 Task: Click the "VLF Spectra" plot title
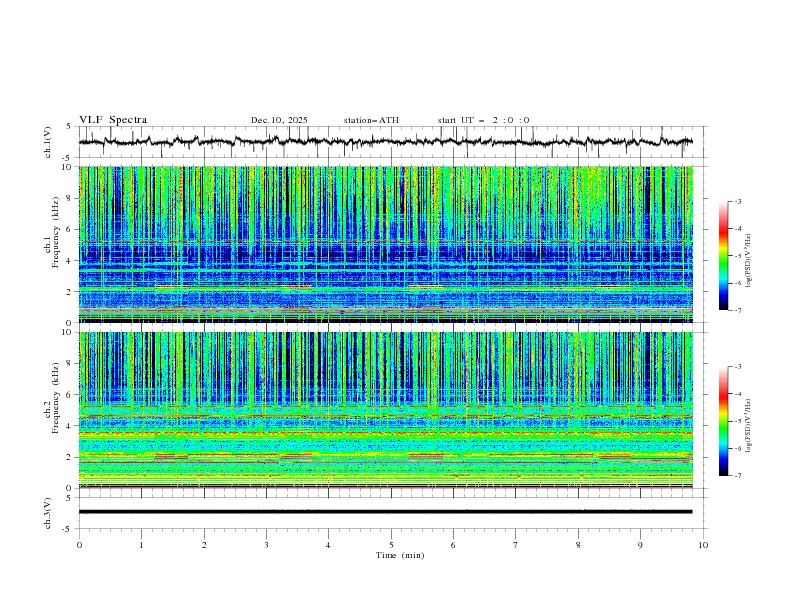point(113,120)
